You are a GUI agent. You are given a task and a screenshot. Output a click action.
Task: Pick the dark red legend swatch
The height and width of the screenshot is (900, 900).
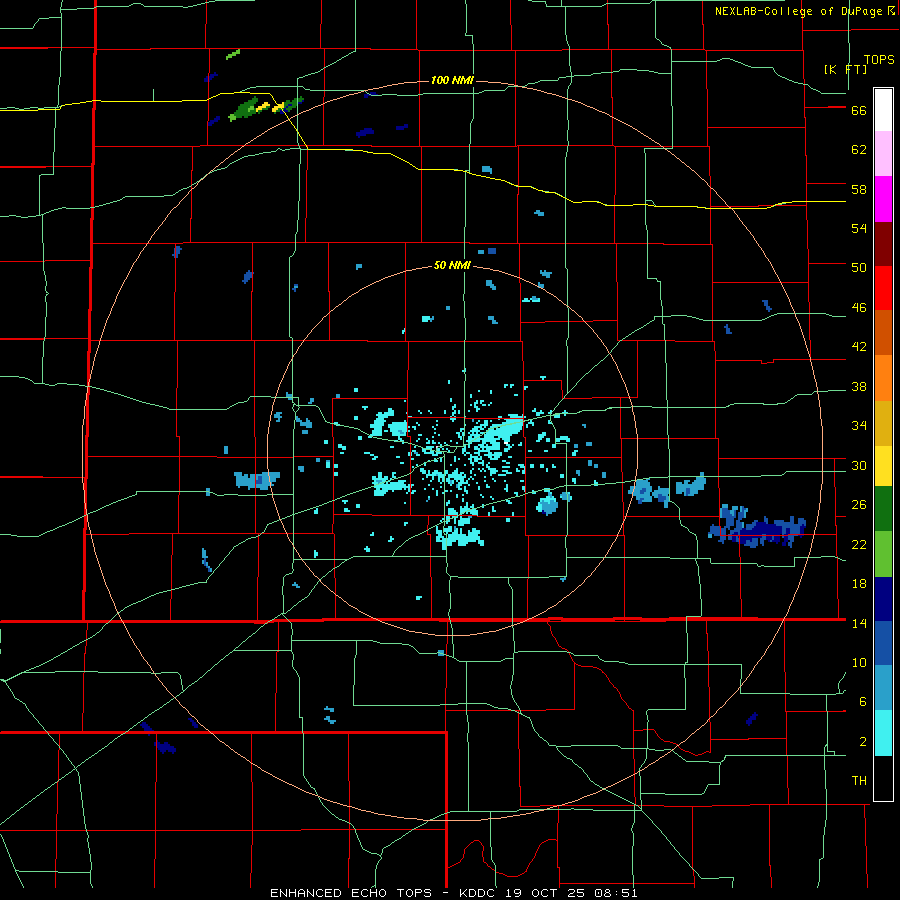(x=883, y=244)
